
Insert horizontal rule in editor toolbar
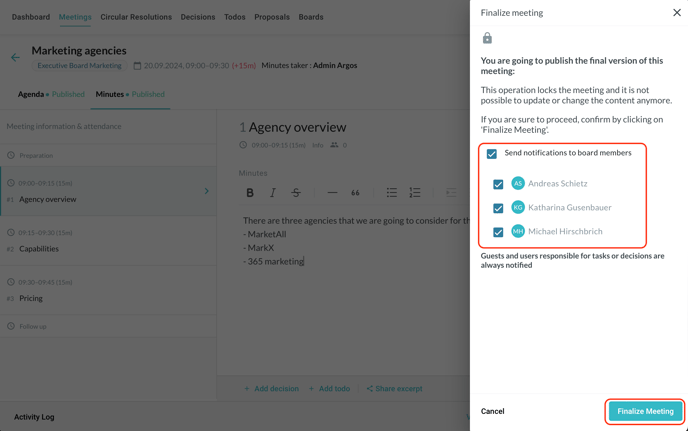point(332,193)
